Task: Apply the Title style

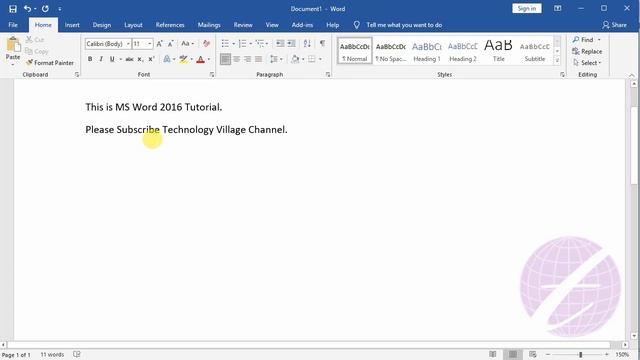Action: click(x=499, y=51)
